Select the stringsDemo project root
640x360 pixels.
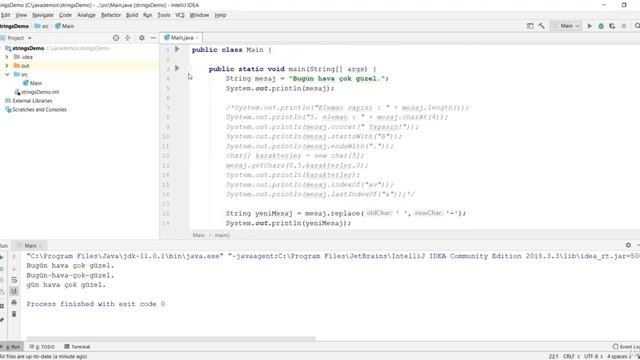[x=28, y=48]
